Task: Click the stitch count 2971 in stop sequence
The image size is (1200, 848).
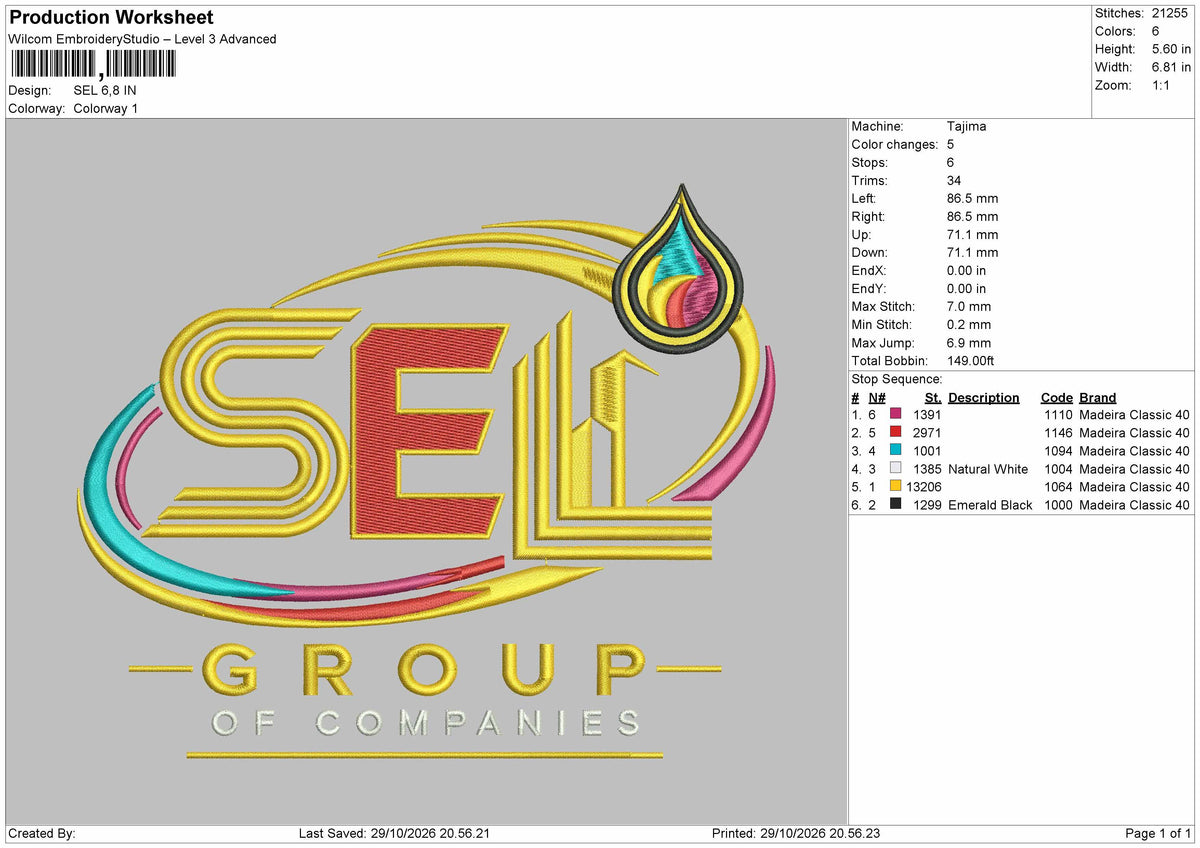Action: (x=928, y=433)
